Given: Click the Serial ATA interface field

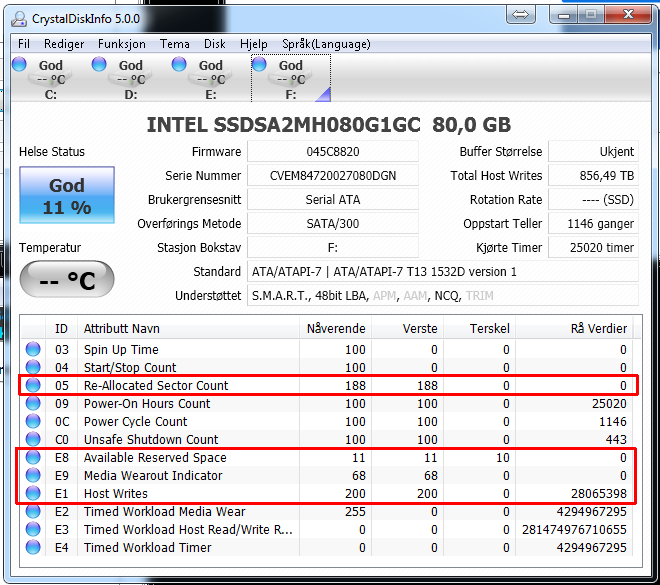Looking at the screenshot, I should [x=333, y=199].
